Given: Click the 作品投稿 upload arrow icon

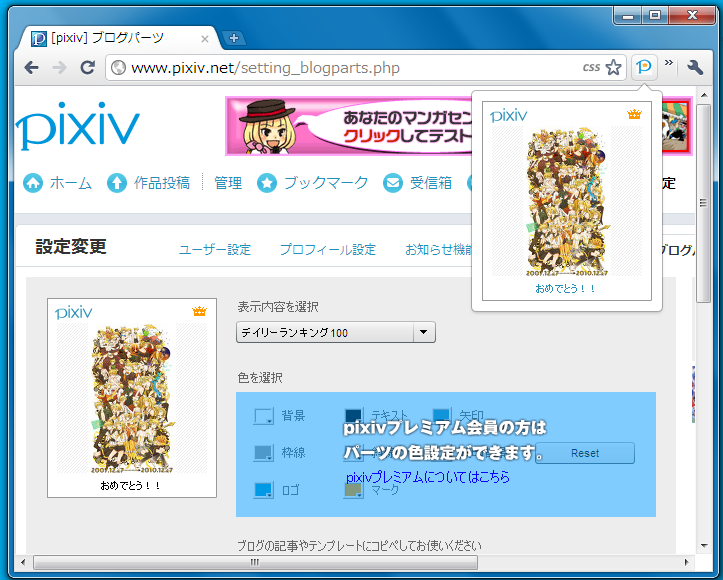Looking at the screenshot, I should [x=117, y=183].
